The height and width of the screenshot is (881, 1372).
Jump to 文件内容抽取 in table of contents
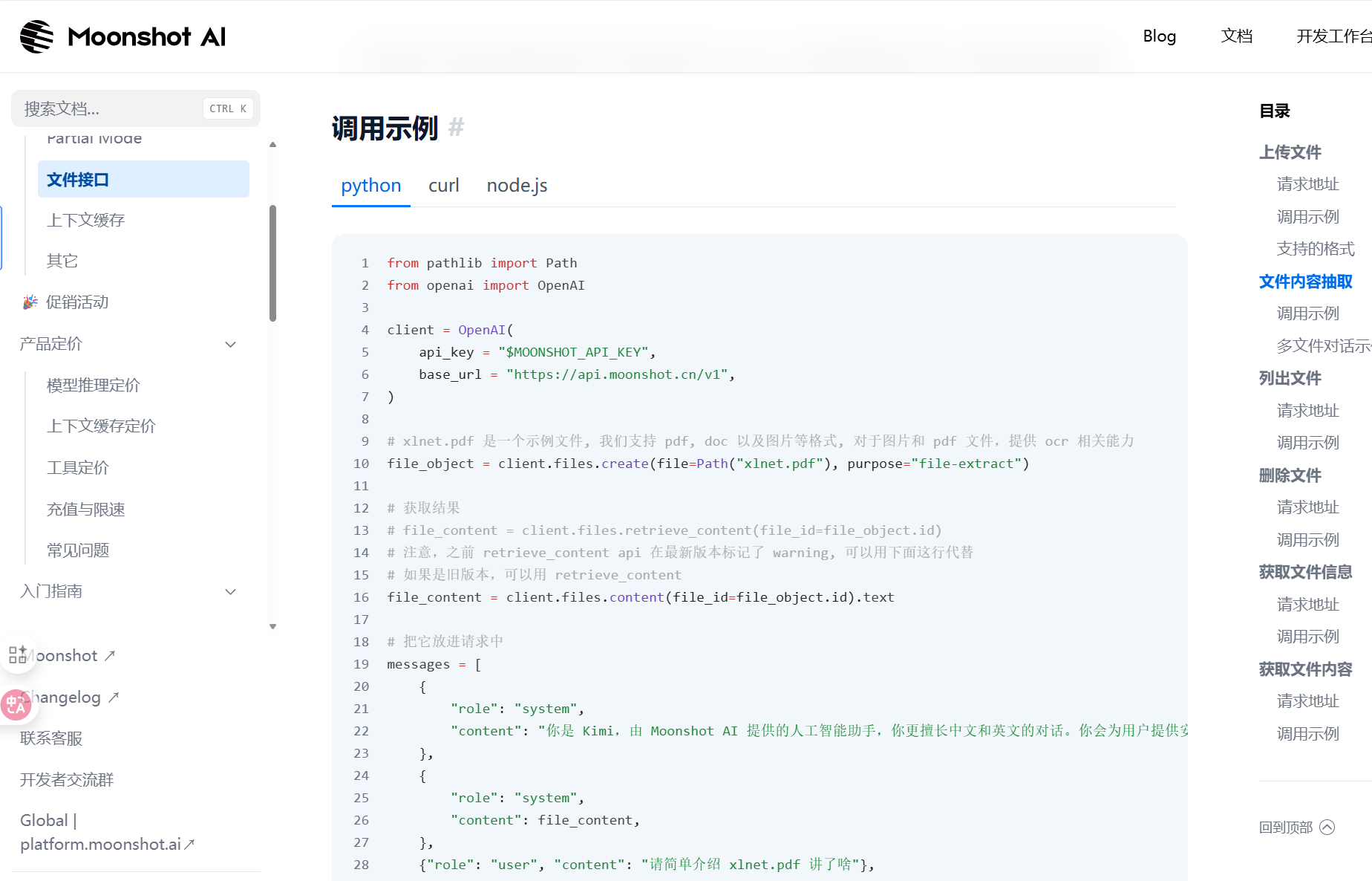point(1306,282)
